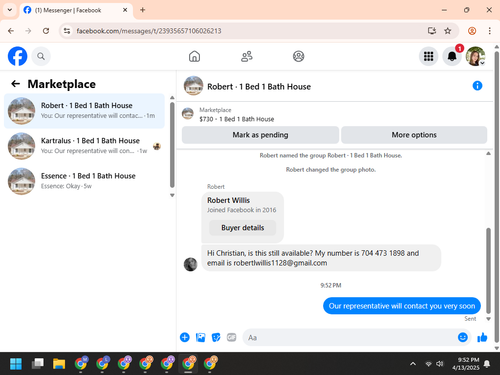Click browser forward arrow
The width and height of the screenshot is (500, 375).
coord(28,31)
